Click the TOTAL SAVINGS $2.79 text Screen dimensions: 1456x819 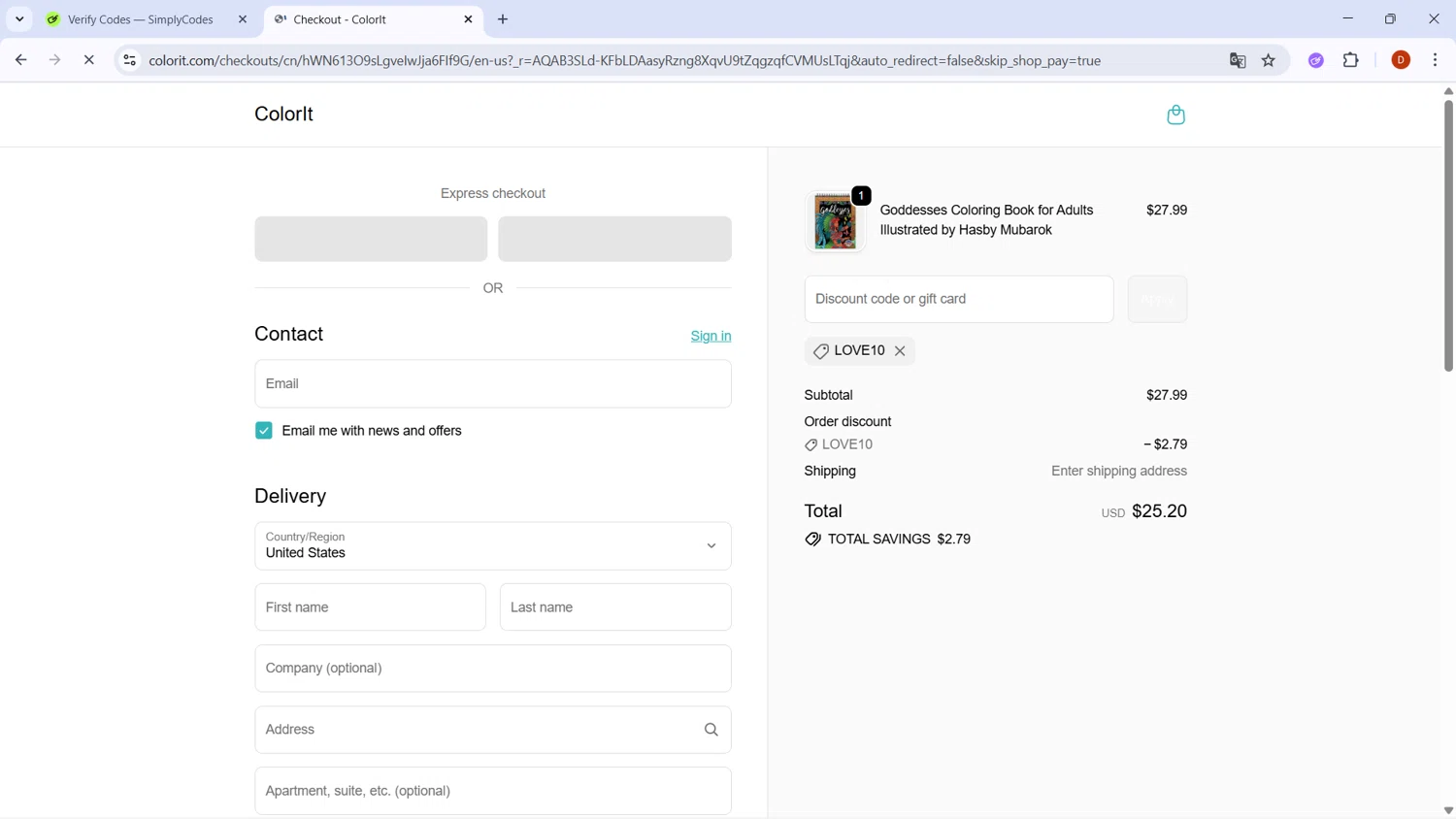(x=899, y=540)
